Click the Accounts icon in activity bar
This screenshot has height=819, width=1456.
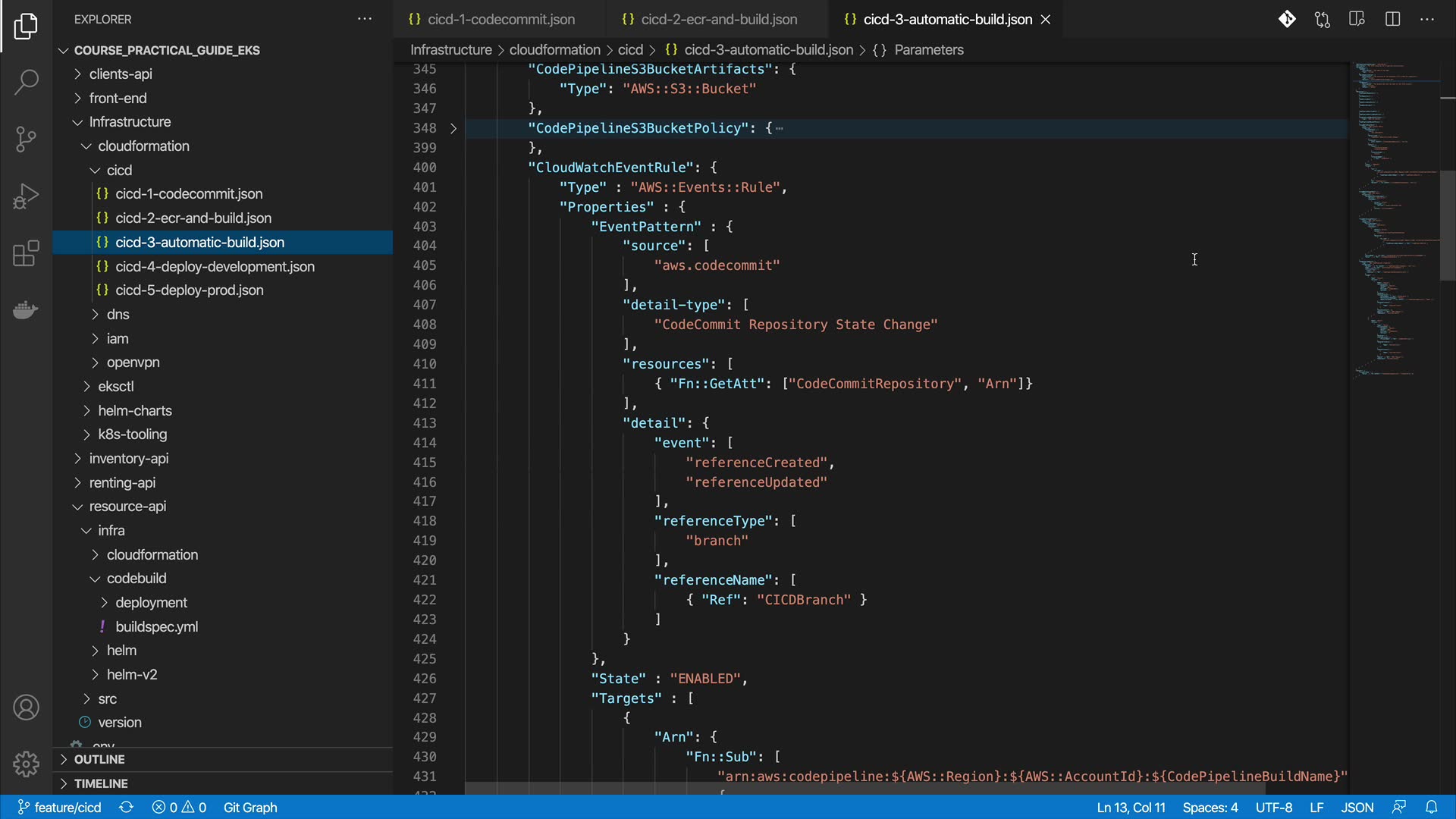coord(26,708)
